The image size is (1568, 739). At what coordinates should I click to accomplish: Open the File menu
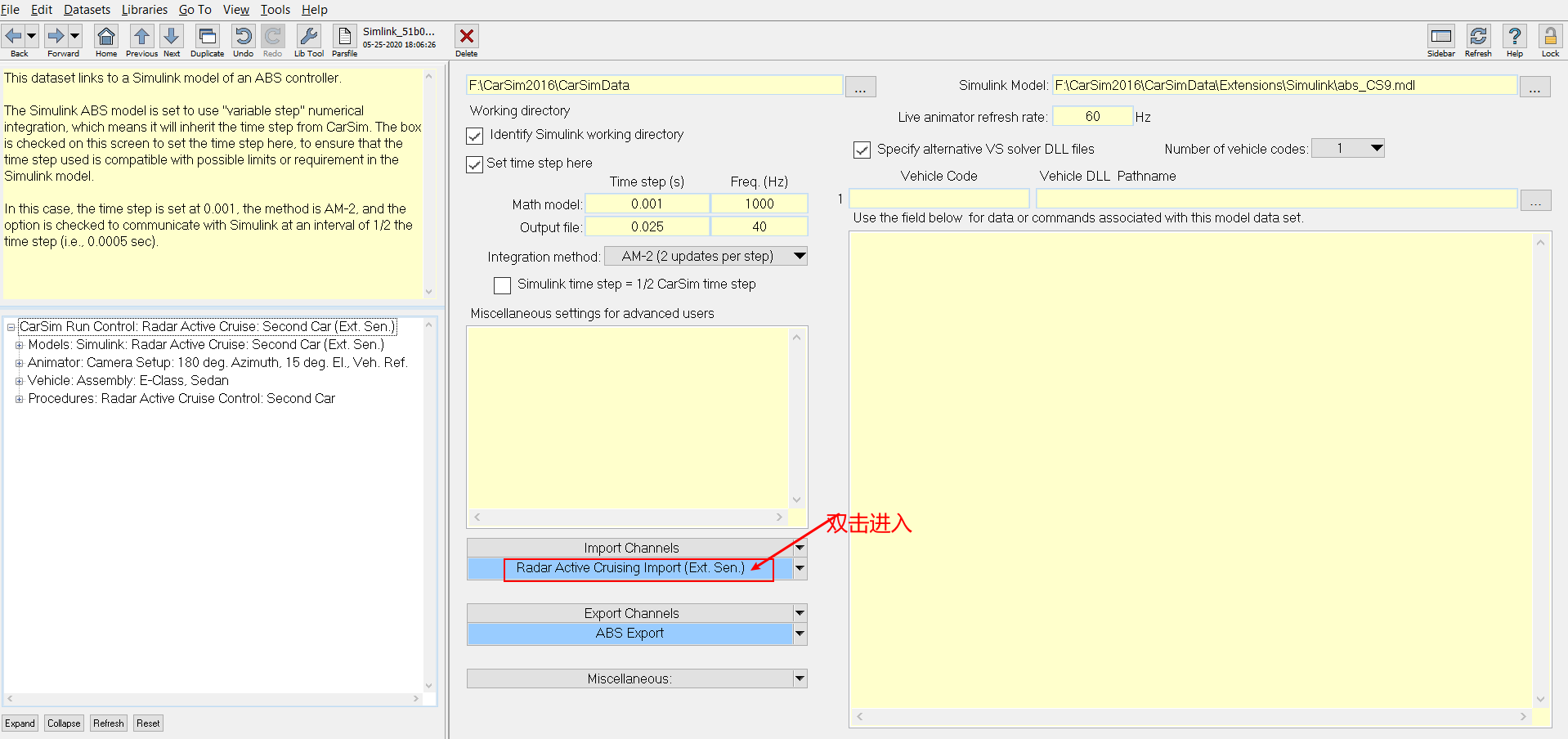tap(11, 10)
